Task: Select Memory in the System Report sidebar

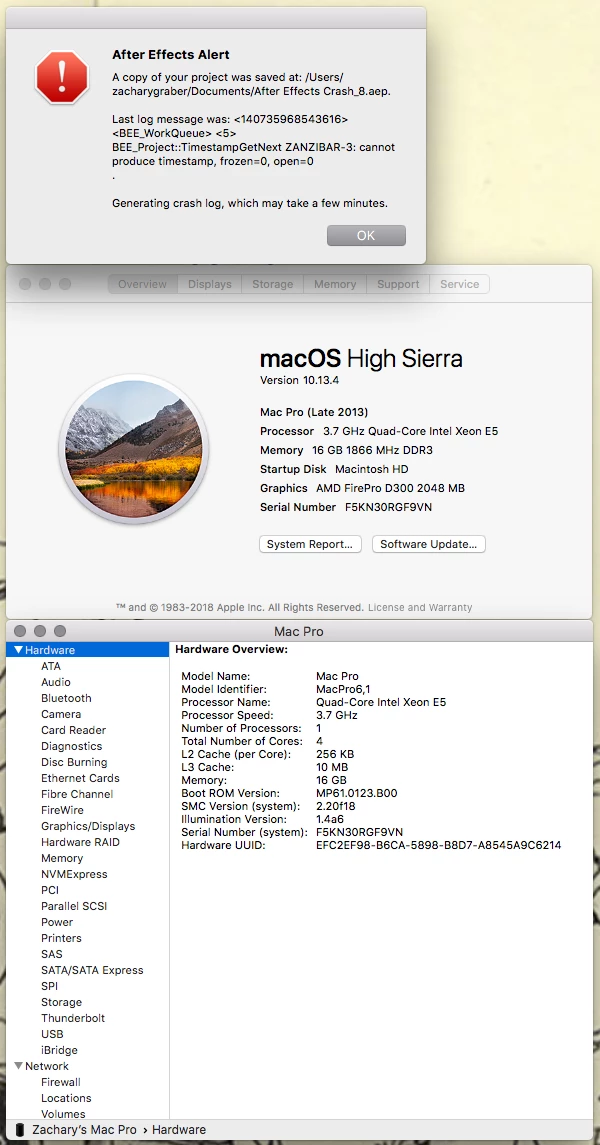Action: 62,858
